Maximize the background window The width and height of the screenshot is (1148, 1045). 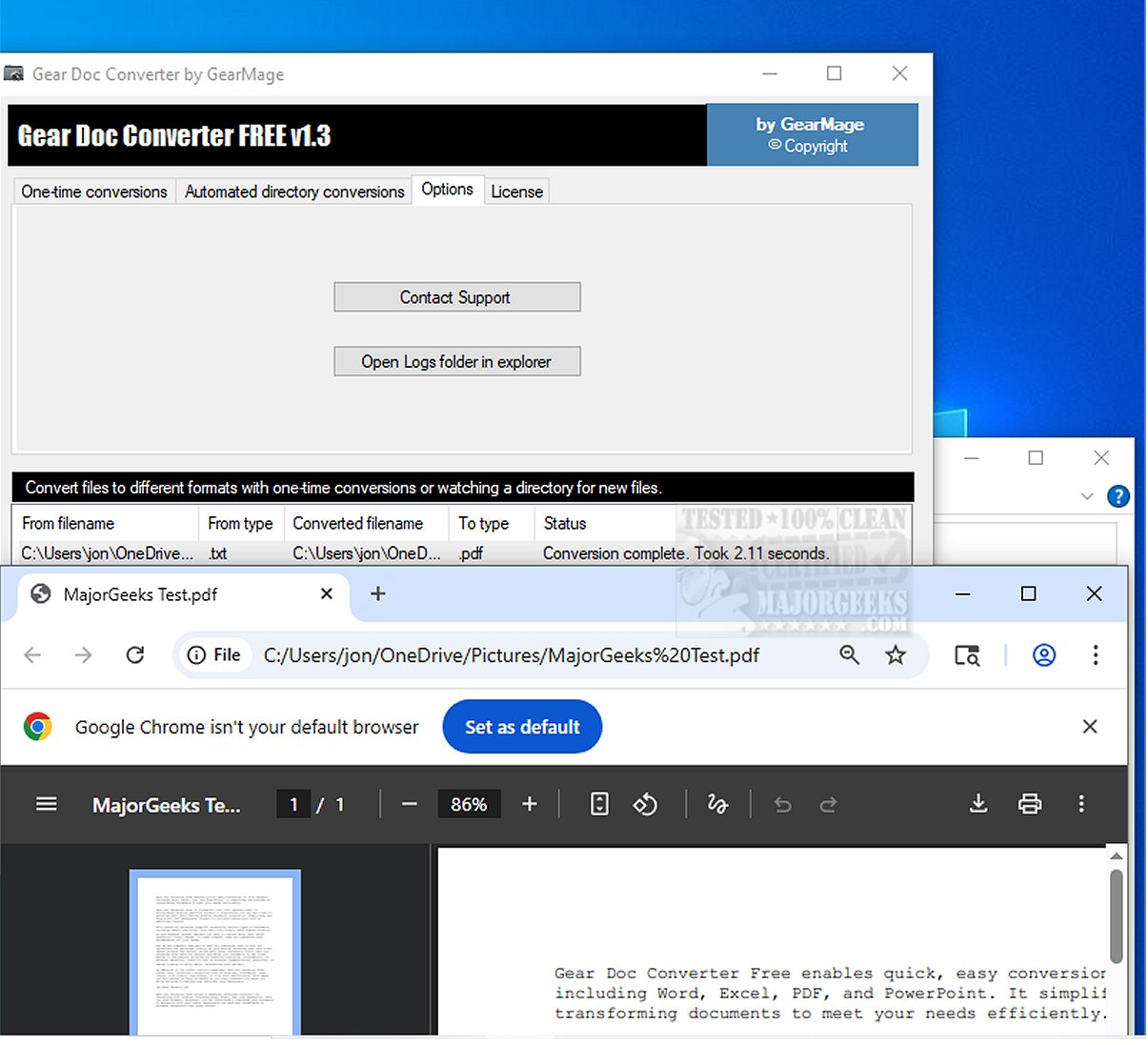[1036, 458]
